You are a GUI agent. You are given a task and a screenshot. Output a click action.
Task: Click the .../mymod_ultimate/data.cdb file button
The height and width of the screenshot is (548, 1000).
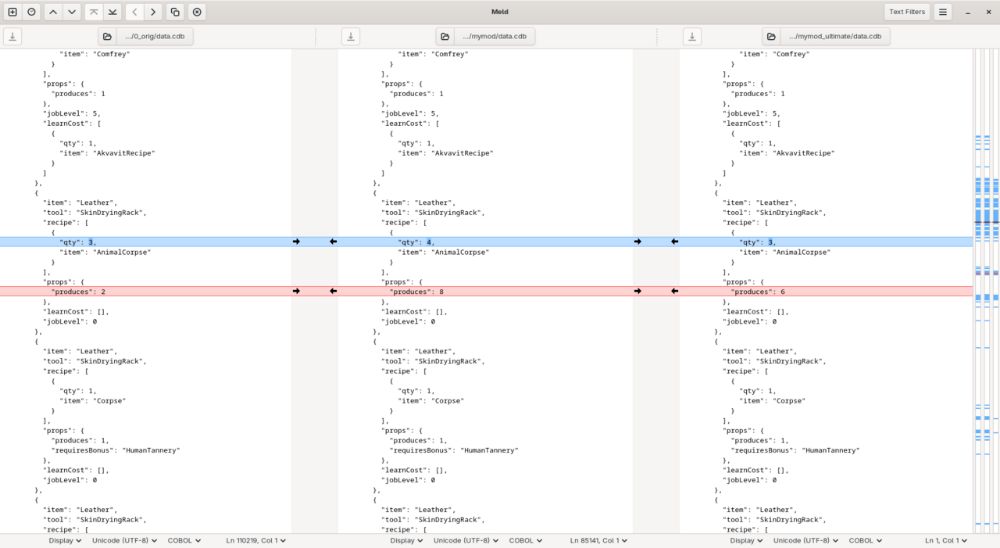[x=827, y=36]
